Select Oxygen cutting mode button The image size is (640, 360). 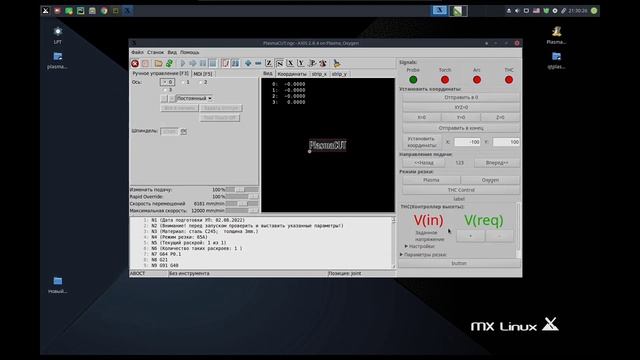point(490,180)
